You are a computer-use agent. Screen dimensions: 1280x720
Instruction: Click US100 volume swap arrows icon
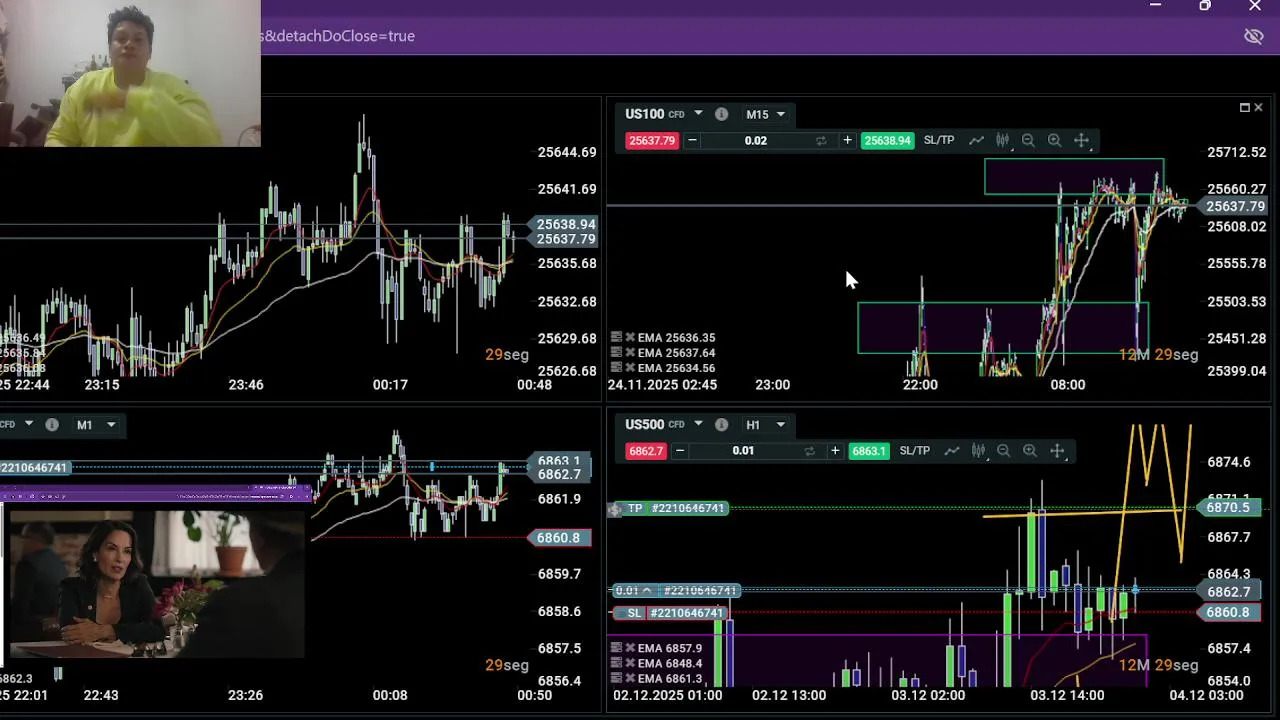tap(821, 141)
